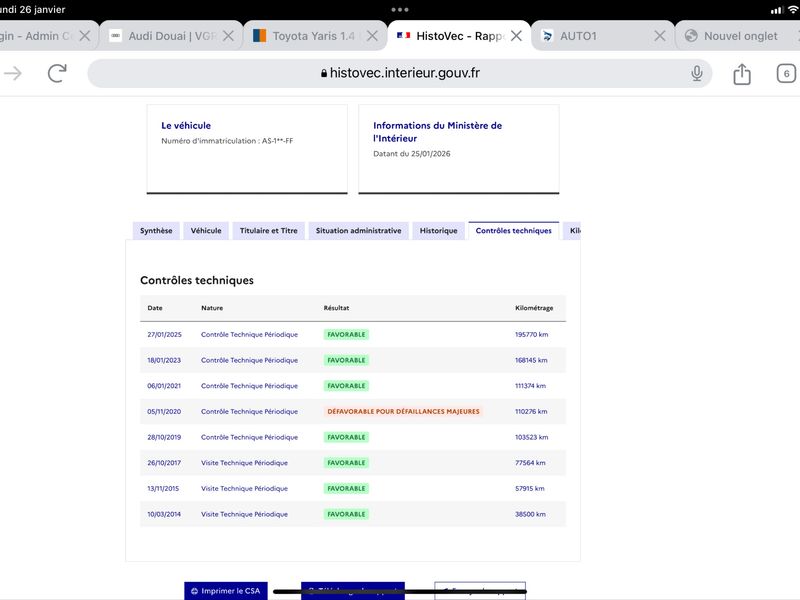Open the tab switcher showing 6 tabs
Viewport: 800px width, 600px height.
tap(786, 74)
